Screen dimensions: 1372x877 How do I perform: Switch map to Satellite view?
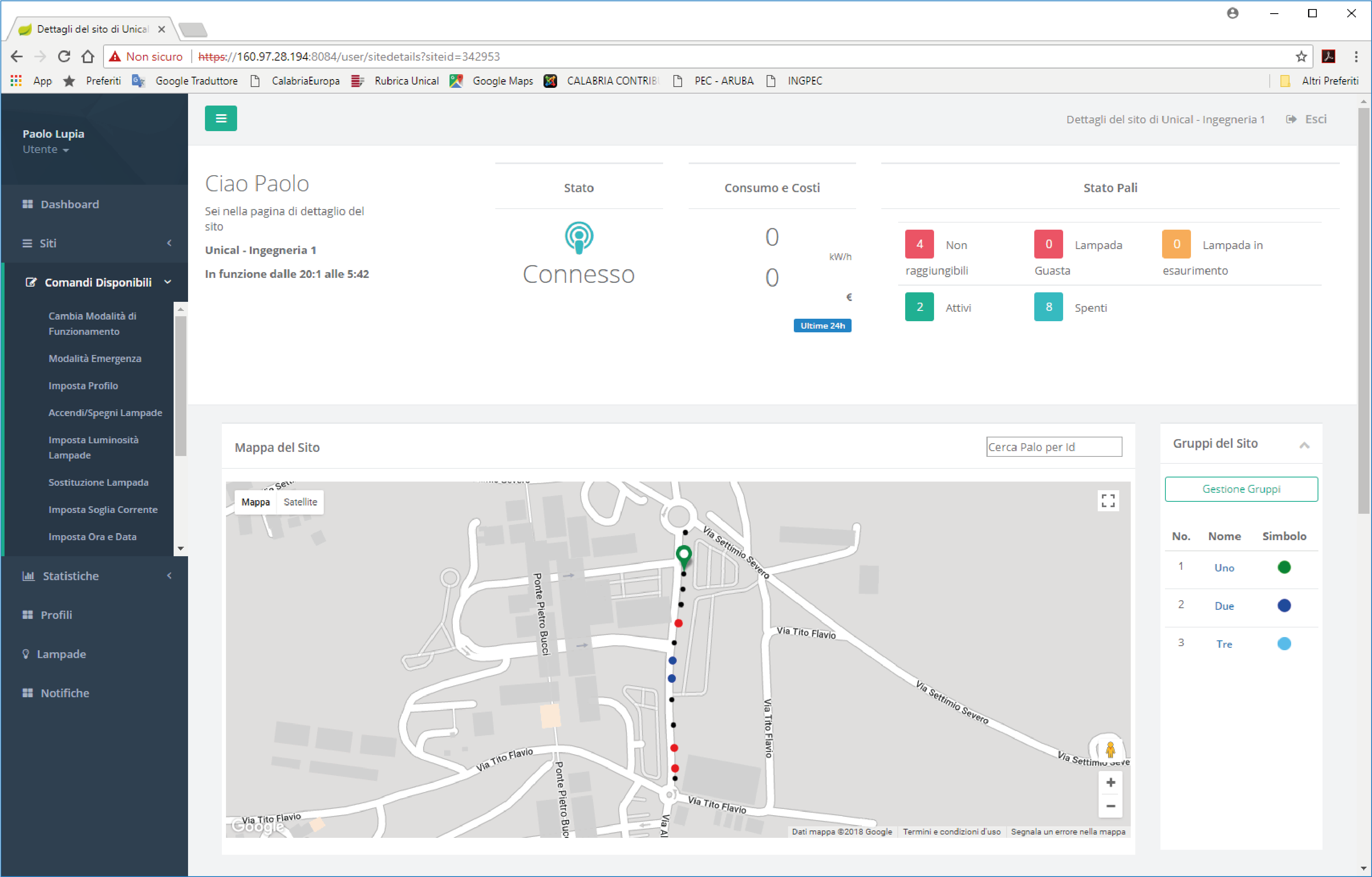pos(300,502)
